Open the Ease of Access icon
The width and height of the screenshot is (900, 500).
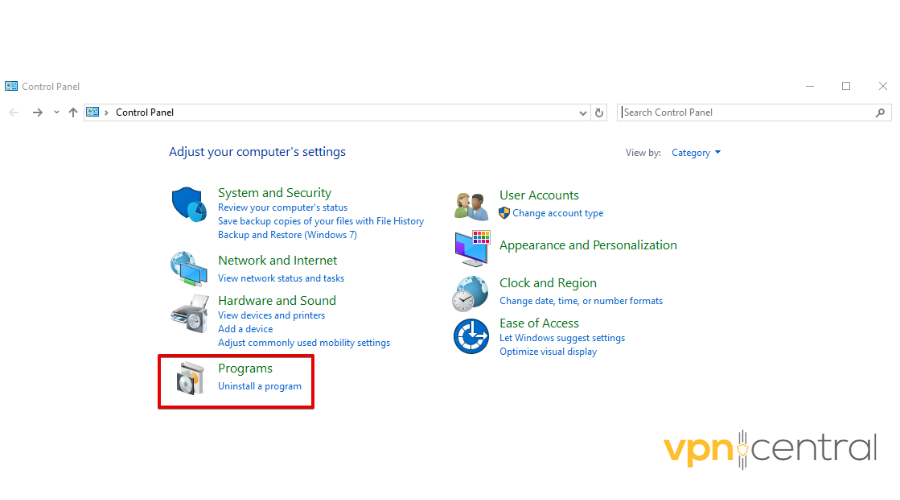pos(471,337)
